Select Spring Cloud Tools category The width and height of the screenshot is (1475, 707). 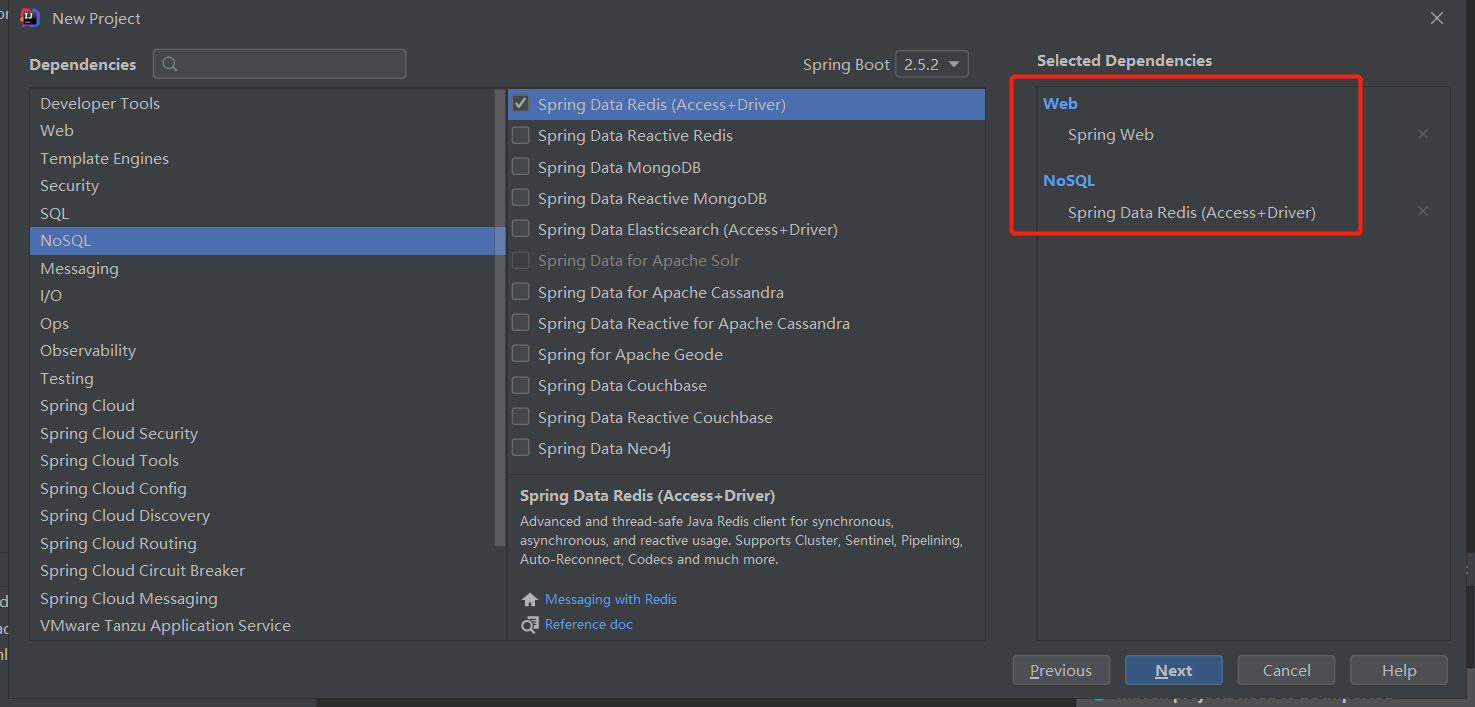[x=262, y=460]
